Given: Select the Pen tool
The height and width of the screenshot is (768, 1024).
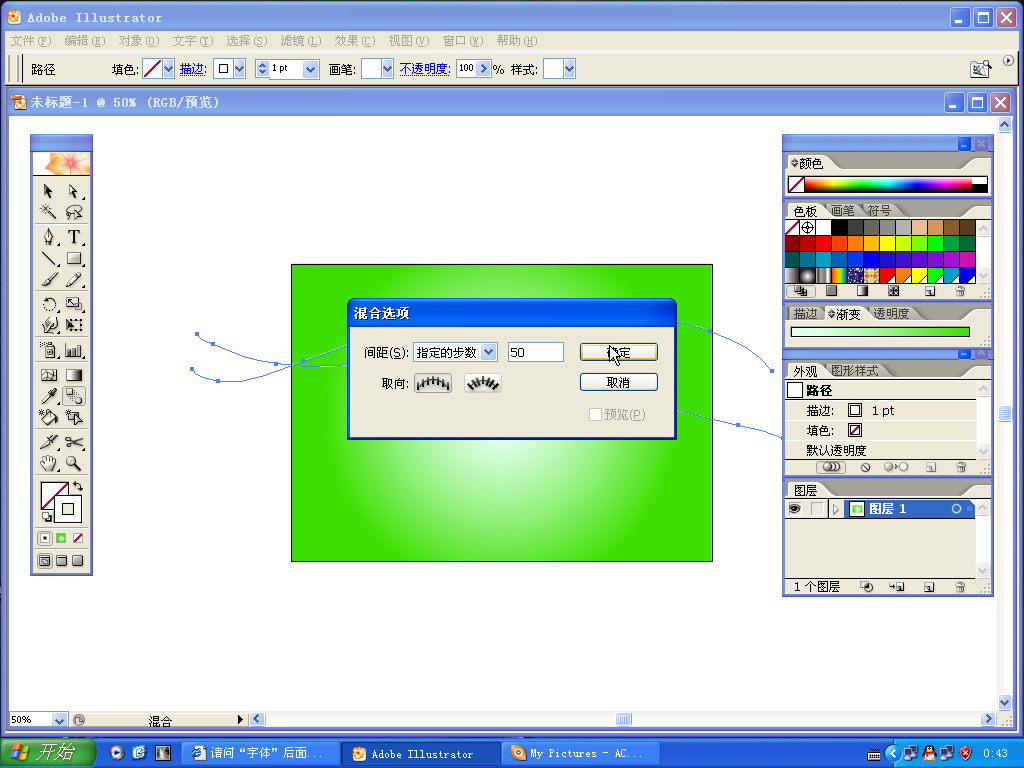Looking at the screenshot, I should (48, 236).
